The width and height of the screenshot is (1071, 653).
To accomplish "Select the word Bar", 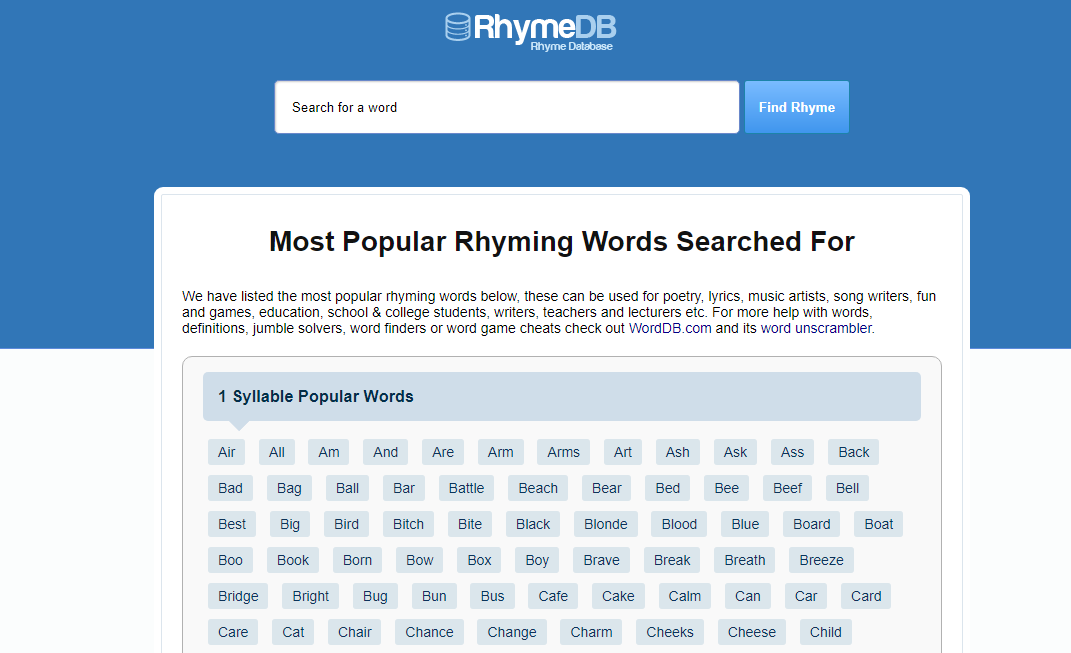I will tap(404, 488).
